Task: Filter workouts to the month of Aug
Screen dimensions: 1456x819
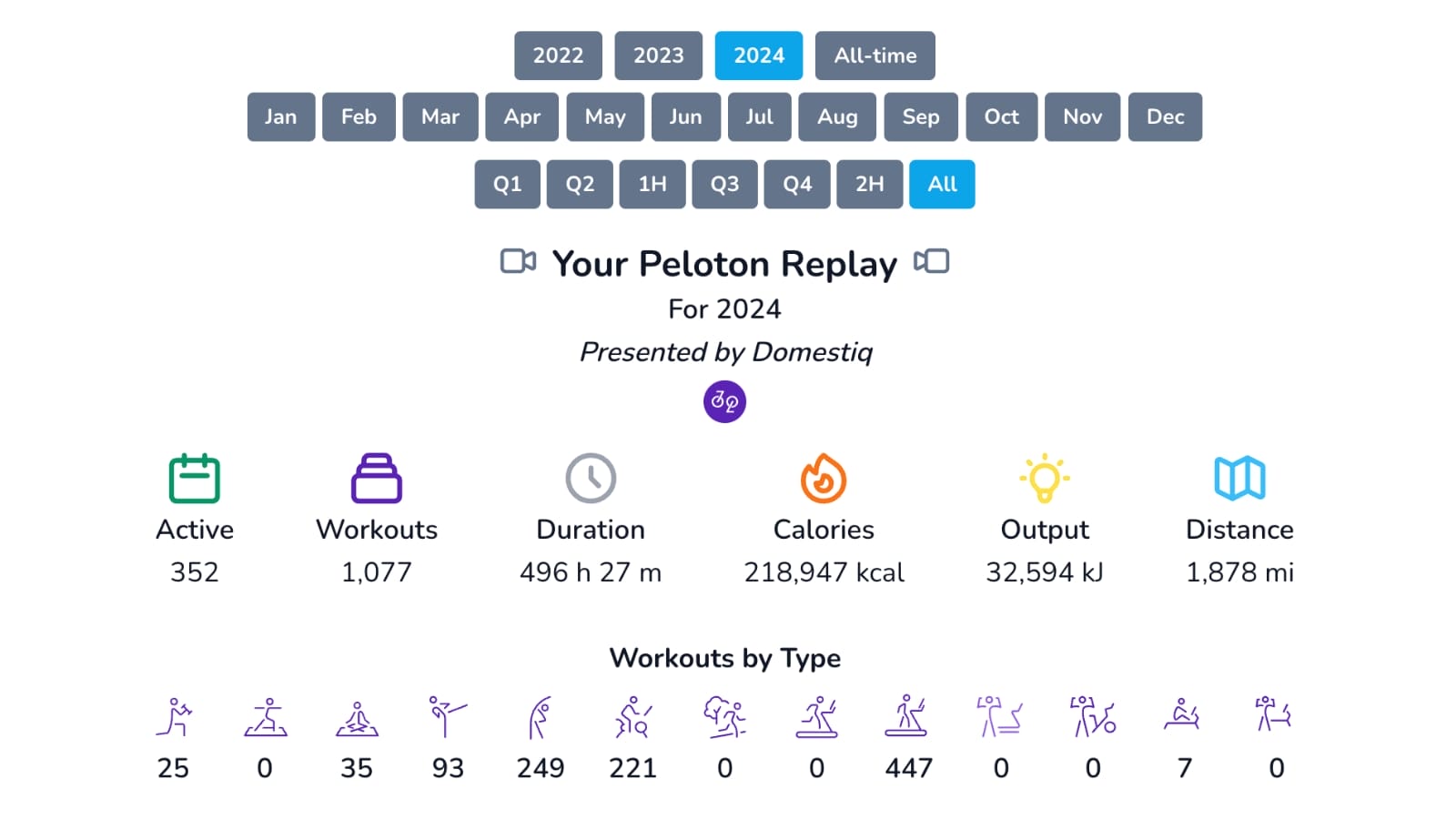Action: coord(836,116)
